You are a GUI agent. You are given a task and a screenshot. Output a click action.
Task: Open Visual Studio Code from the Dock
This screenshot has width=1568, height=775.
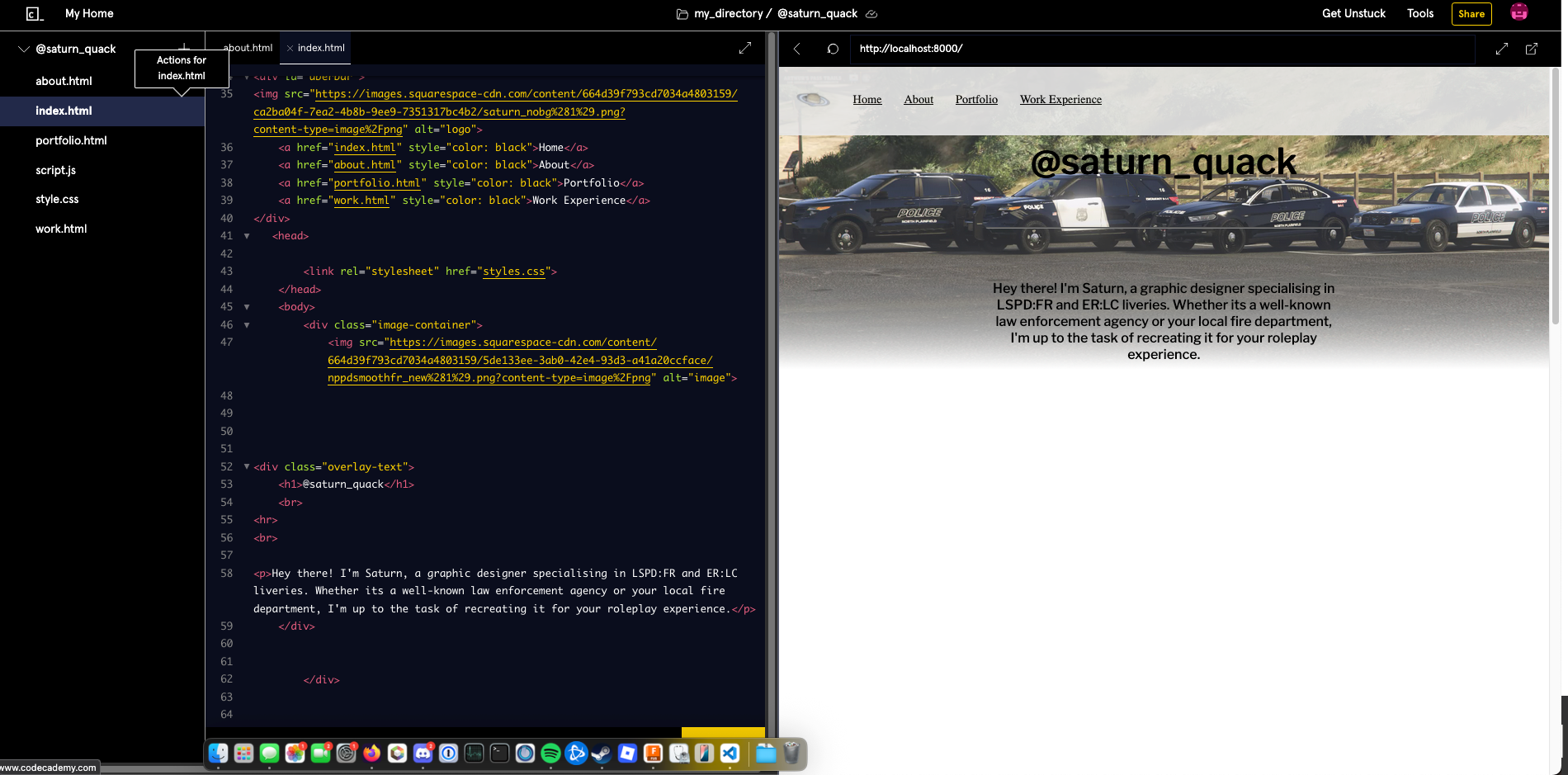coord(730,753)
